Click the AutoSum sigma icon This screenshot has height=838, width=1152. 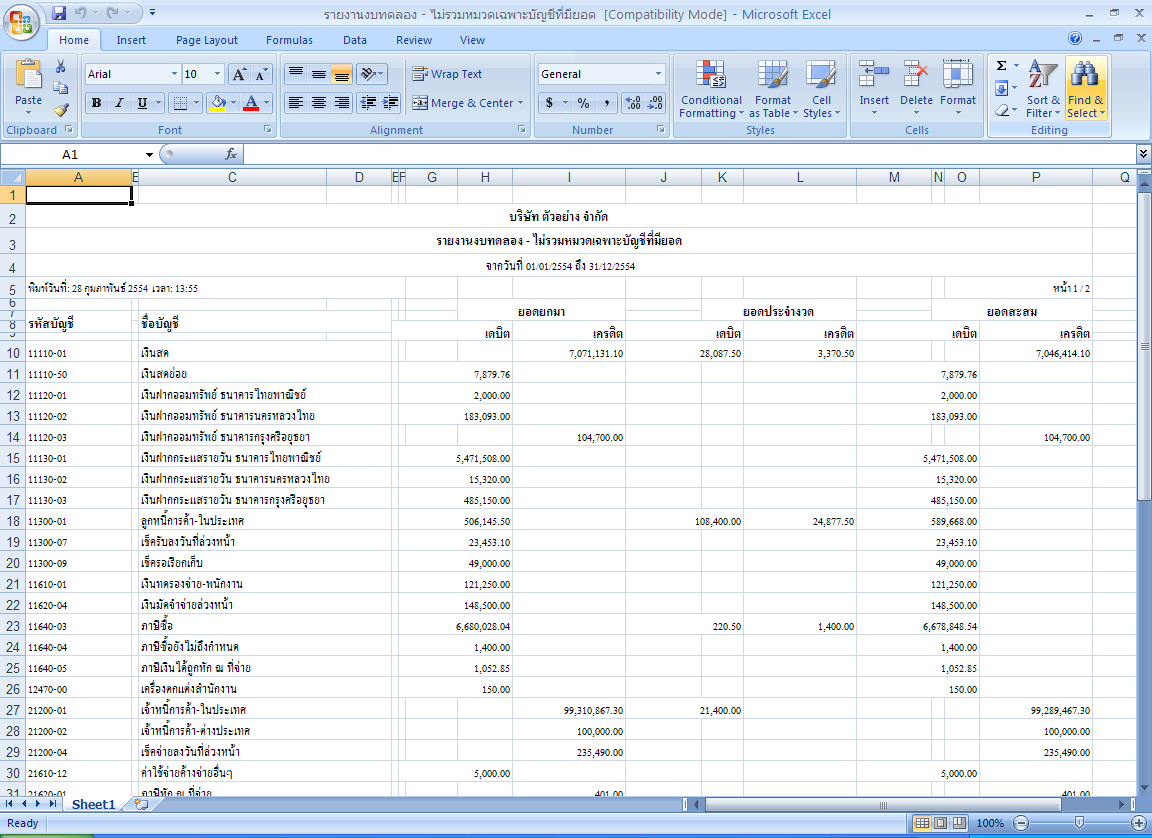(1001, 66)
